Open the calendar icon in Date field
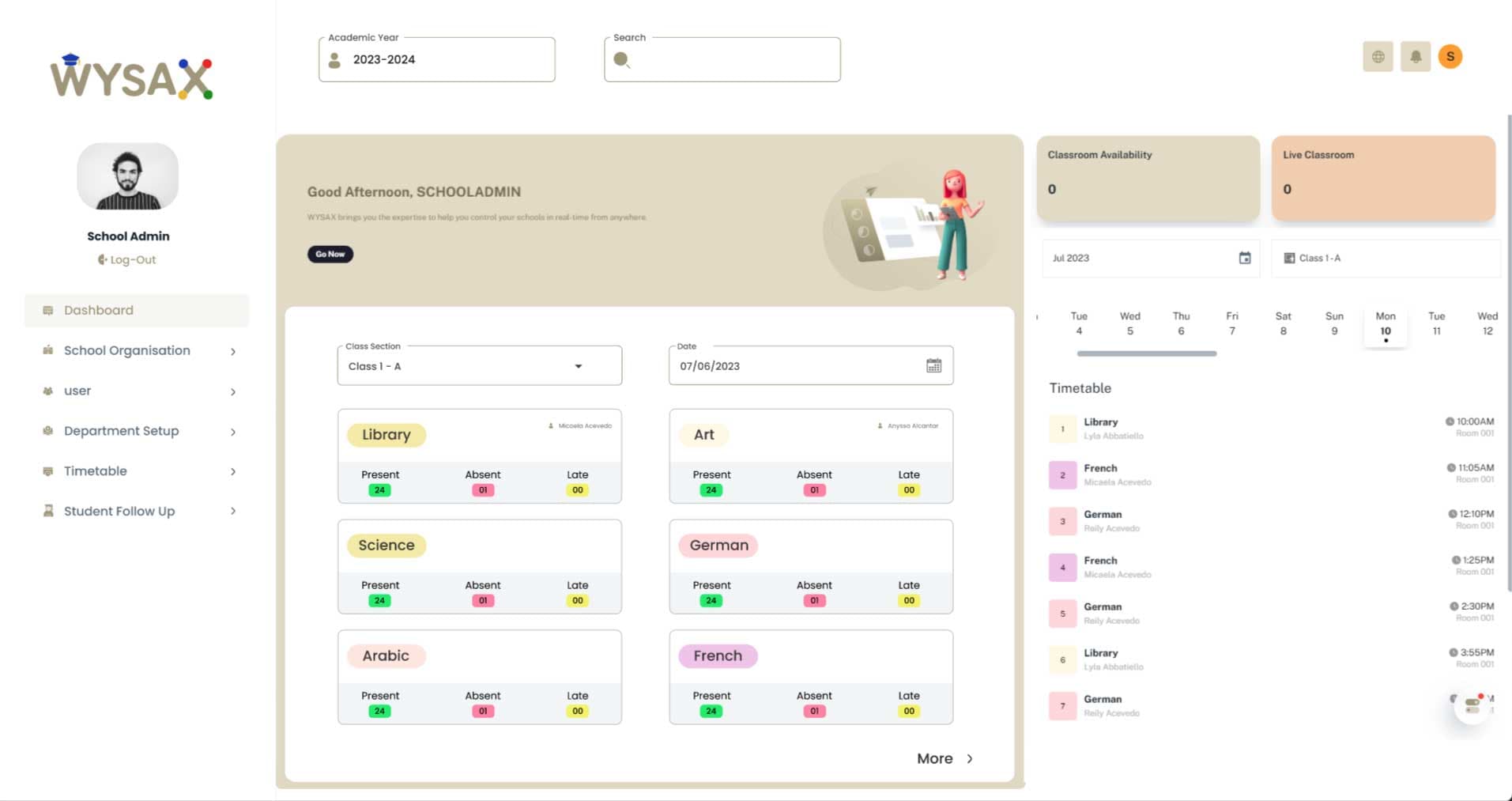The width and height of the screenshot is (1512, 801). [x=933, y=366]
